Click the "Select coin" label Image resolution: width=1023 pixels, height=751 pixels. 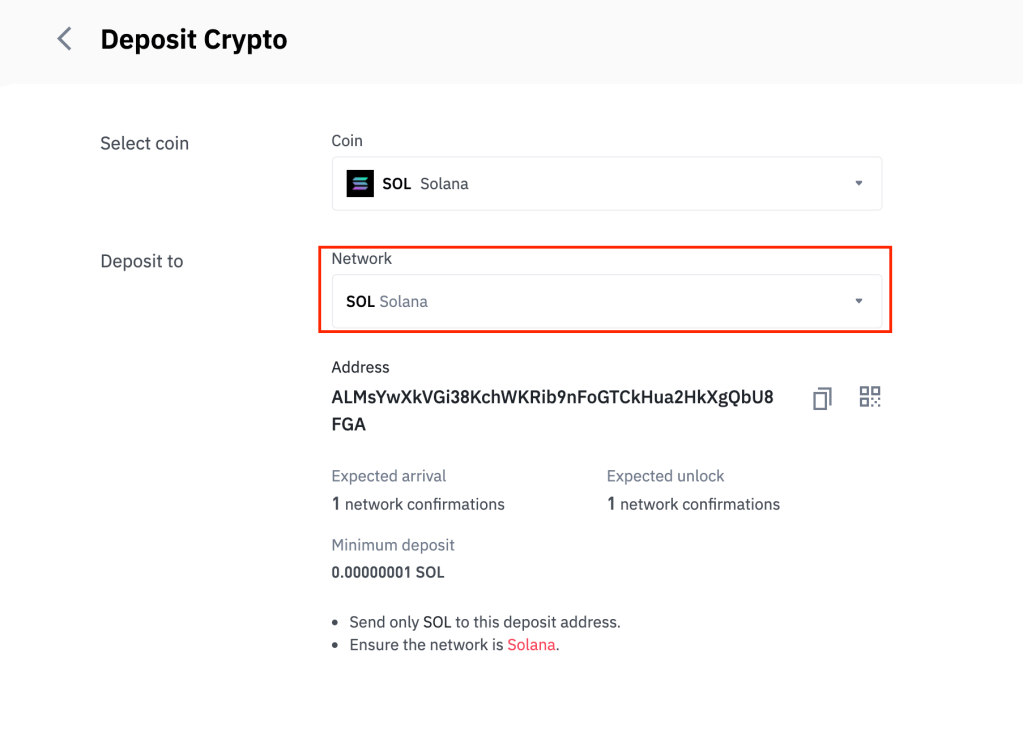[x=144, y=143]
